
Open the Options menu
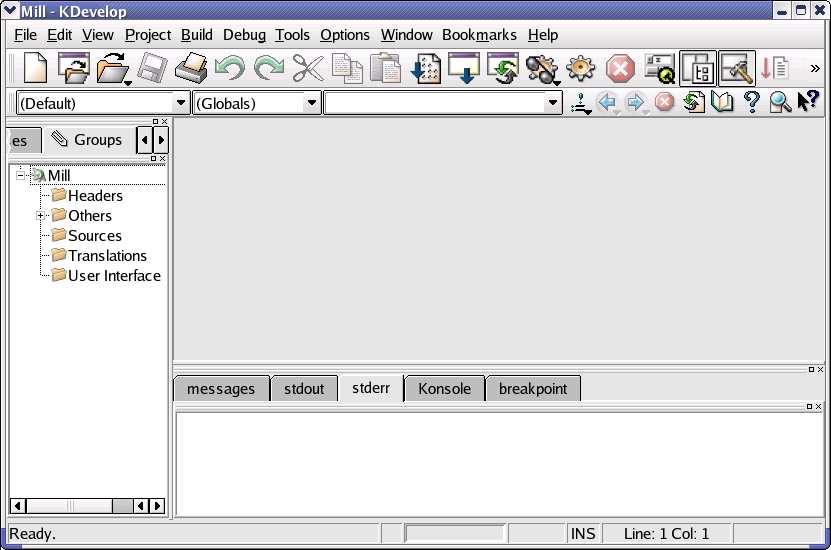(x=345, y=35)
